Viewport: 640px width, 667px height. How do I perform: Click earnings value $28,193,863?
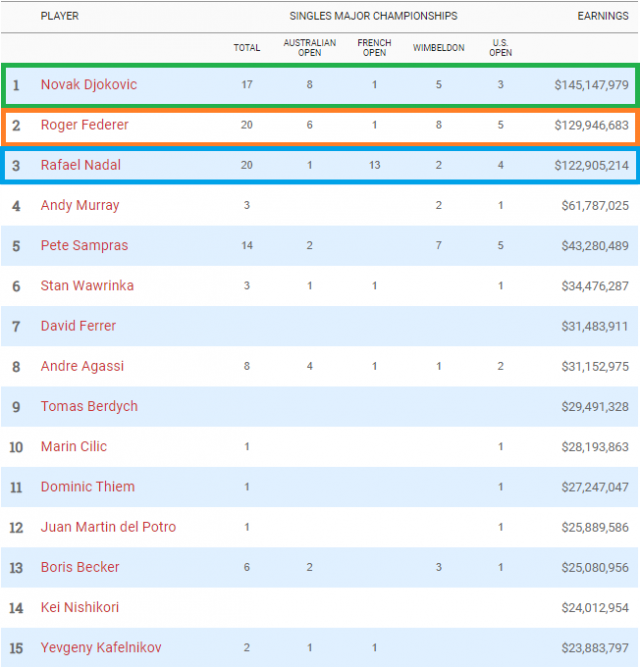pyautogui.click(x=595, y=447)
